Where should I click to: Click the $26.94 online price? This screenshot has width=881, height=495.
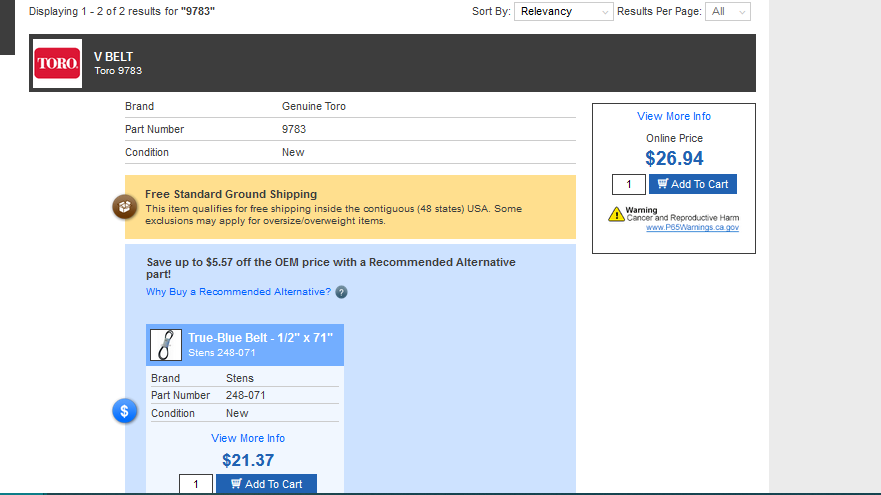pos(674,158)
